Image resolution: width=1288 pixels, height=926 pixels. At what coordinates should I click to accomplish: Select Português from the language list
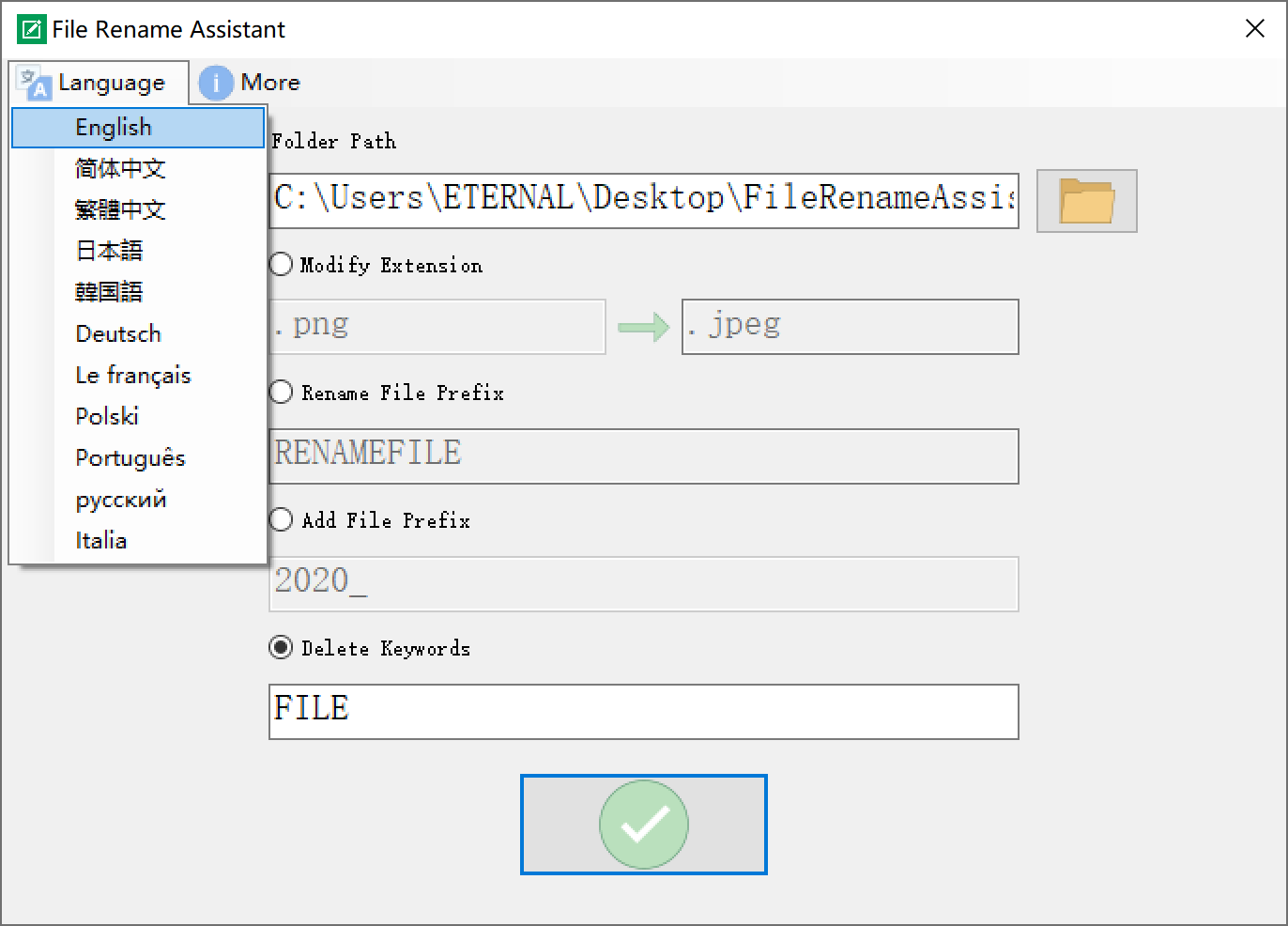(x=130, y=458)
